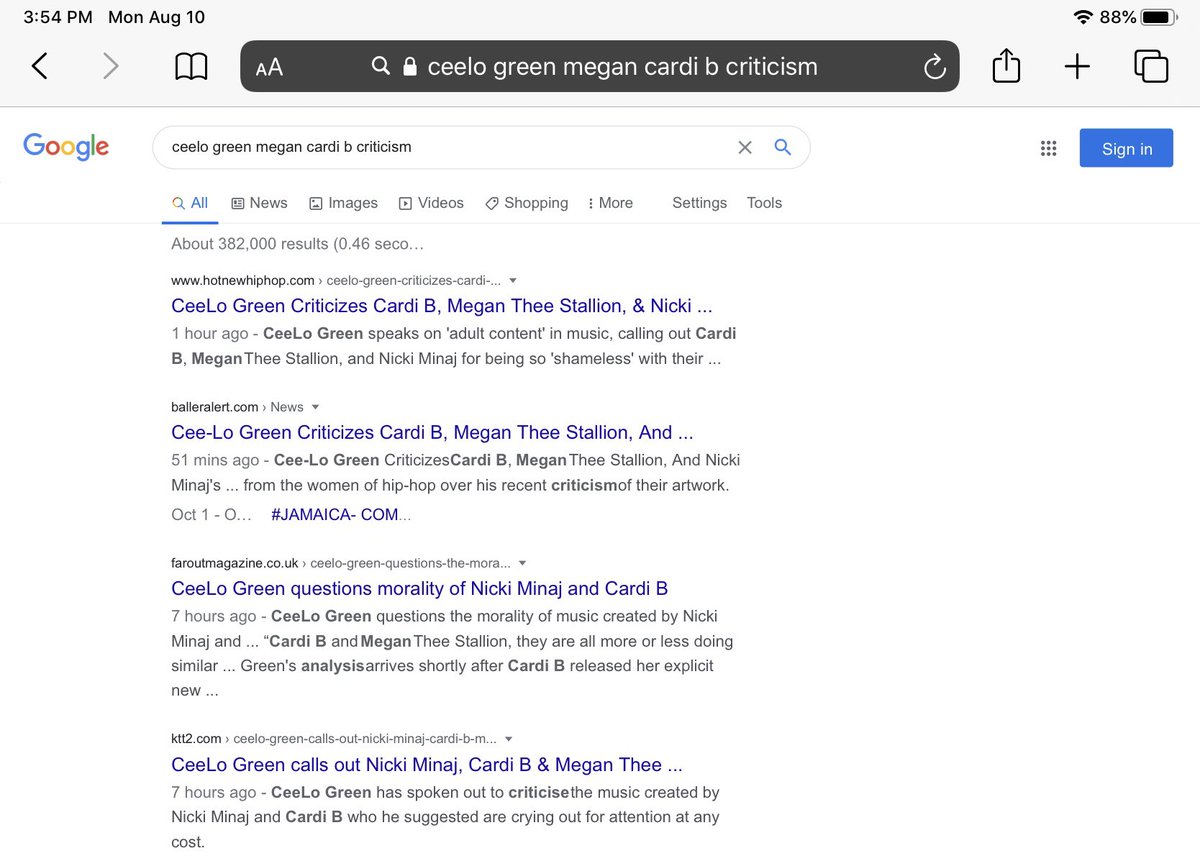The width and height of the screenshot is (1200, 856).
Task: Switch to the News tab
Action: [x=259, y=203]
